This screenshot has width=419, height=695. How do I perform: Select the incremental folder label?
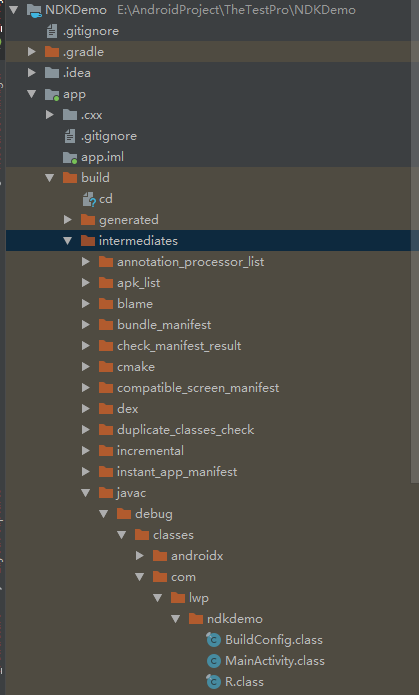pos(150,451)
